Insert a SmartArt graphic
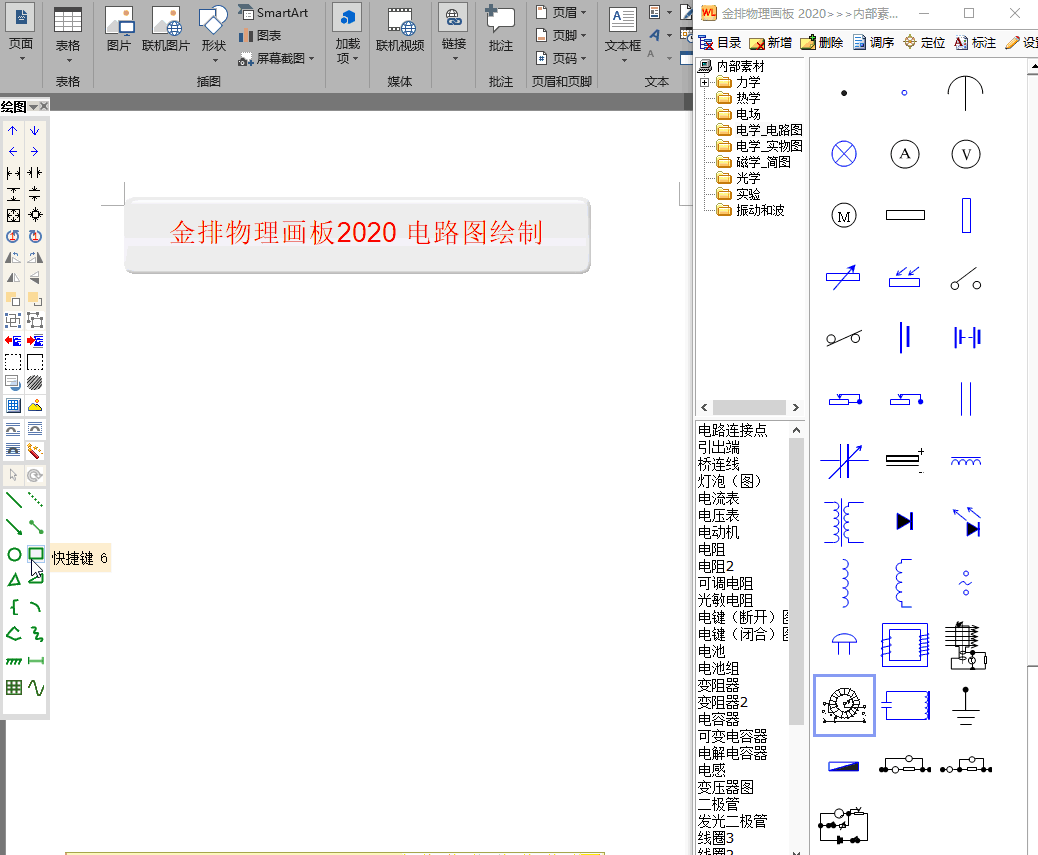Viewport: 1038px width, 855px height. tap(273, 13)
